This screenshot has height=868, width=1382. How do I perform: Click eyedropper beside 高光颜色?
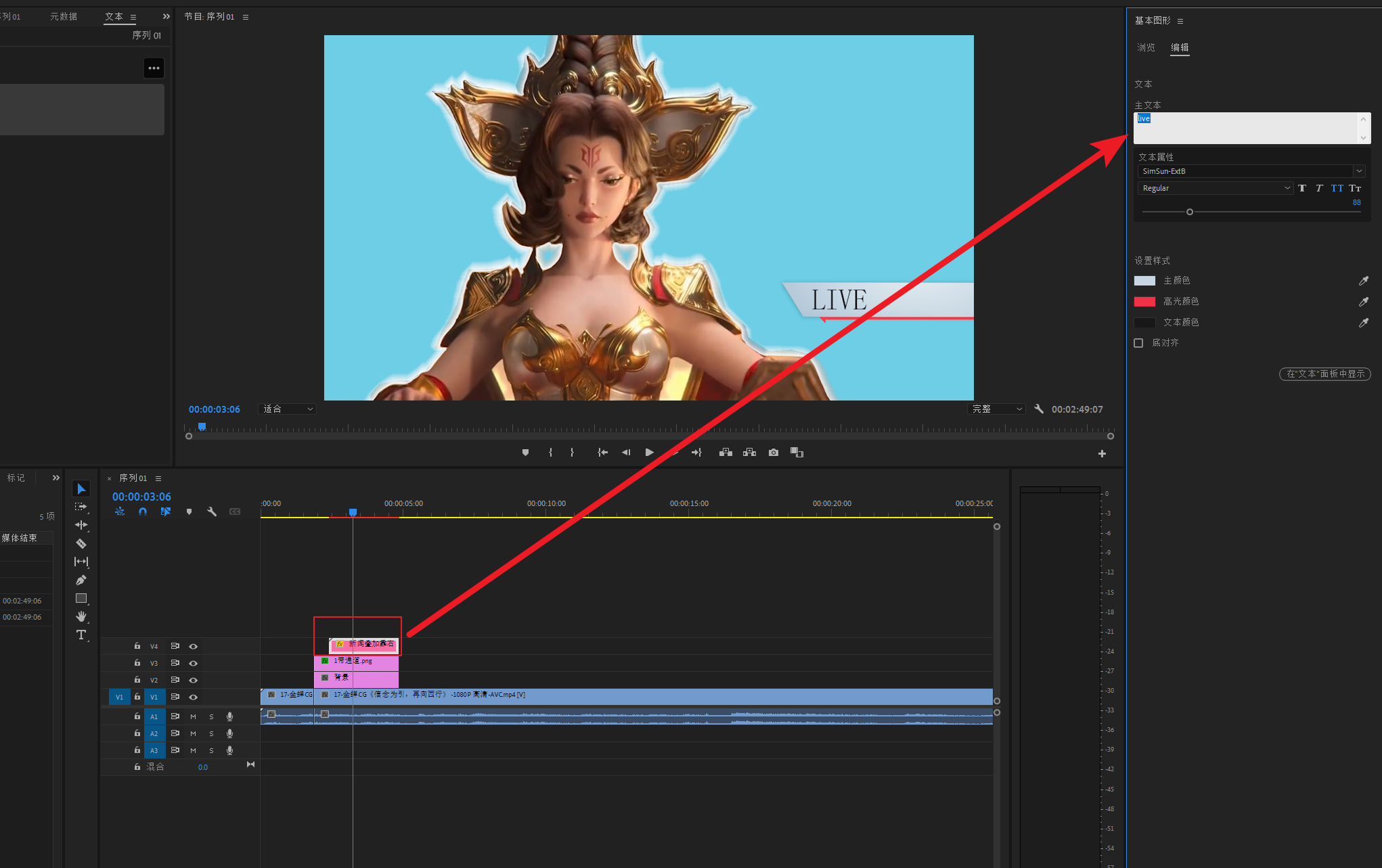pos(1363,302)
